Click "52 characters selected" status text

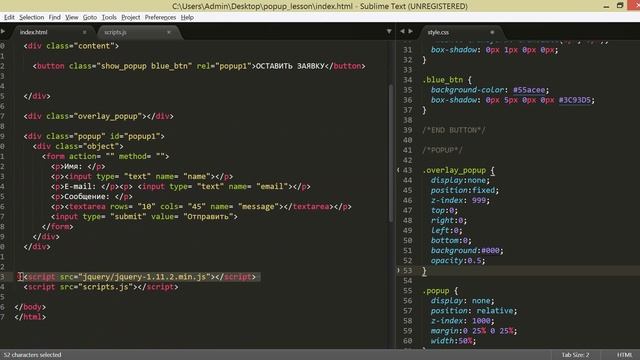pyautogui.click(x=32, y=355)
